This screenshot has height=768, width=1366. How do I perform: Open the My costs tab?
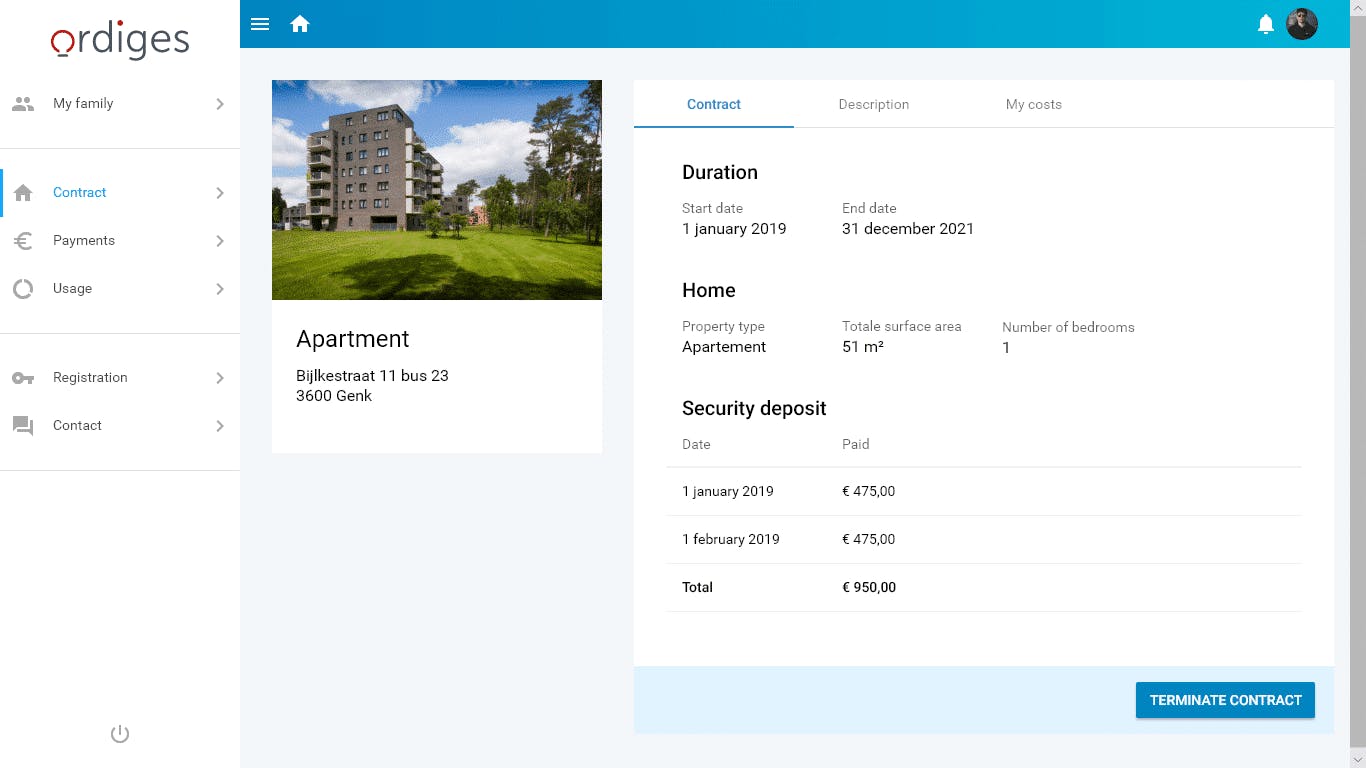click(1033, 104)
